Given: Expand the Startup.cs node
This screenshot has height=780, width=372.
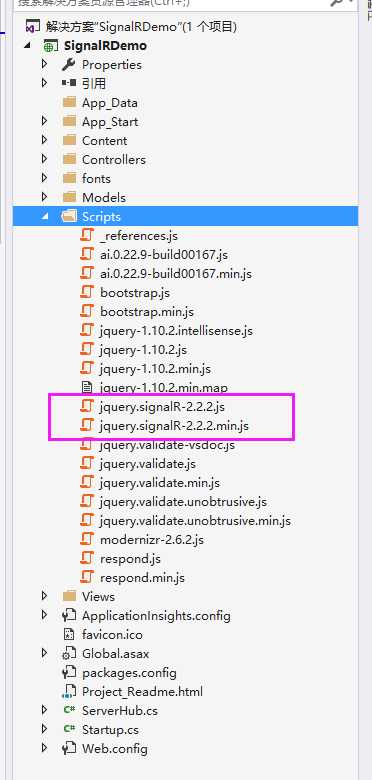Looking at the screenshot, I should point(45,729).
